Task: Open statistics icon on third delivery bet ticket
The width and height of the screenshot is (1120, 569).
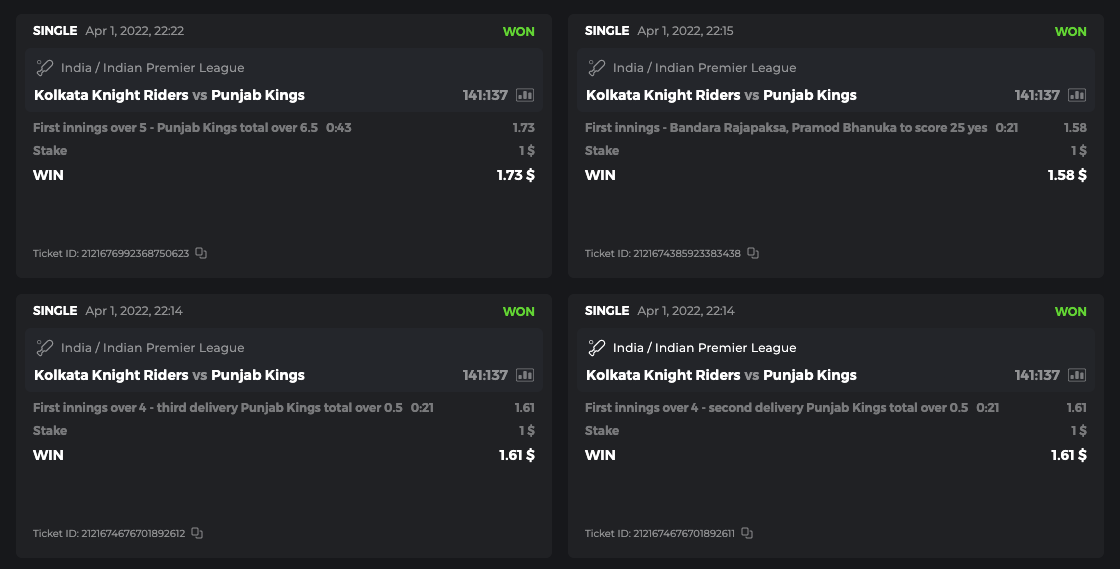Action: click(525, 375)
